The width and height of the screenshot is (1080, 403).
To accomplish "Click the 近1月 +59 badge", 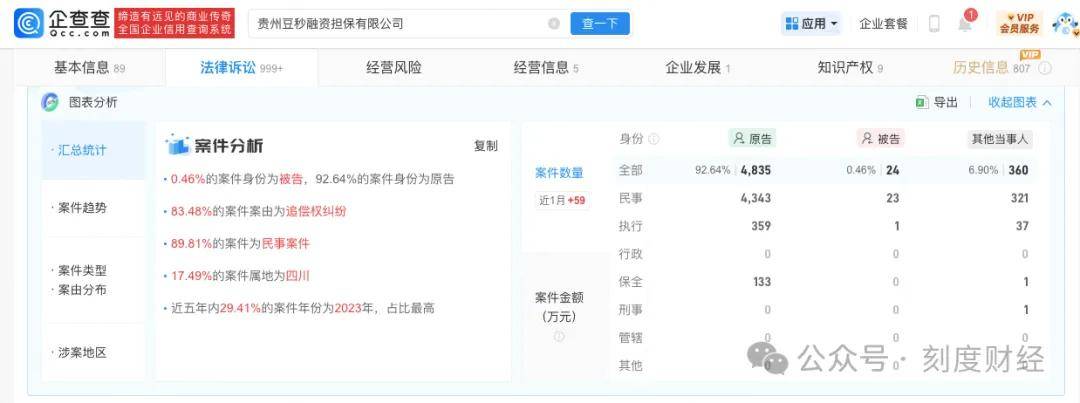I will 562,200.
